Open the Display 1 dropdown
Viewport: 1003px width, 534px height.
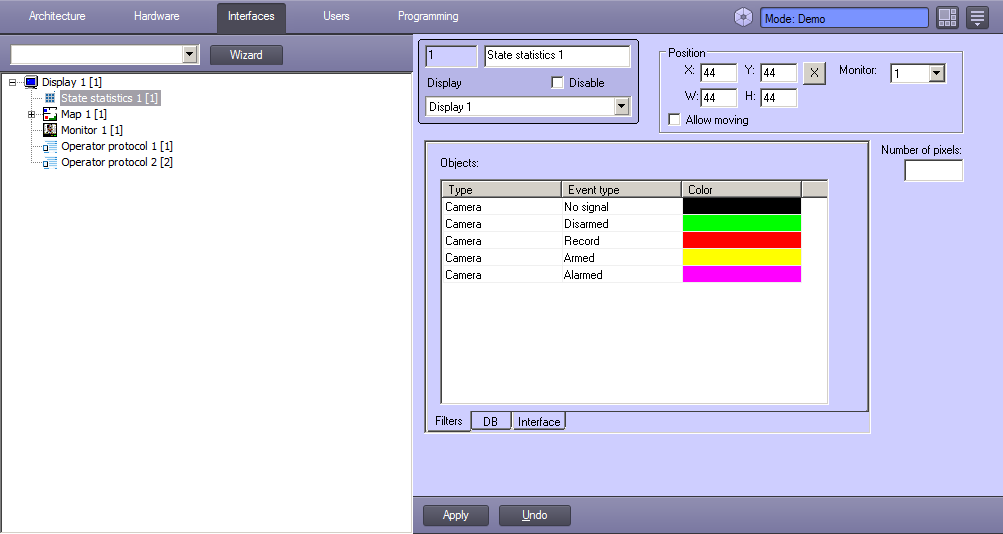pos(621,107)
